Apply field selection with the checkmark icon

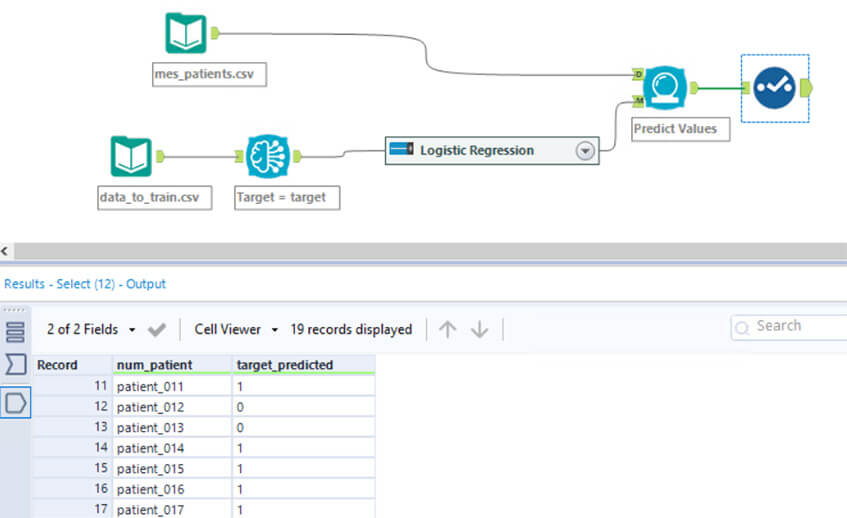click(x=157, y=329)
